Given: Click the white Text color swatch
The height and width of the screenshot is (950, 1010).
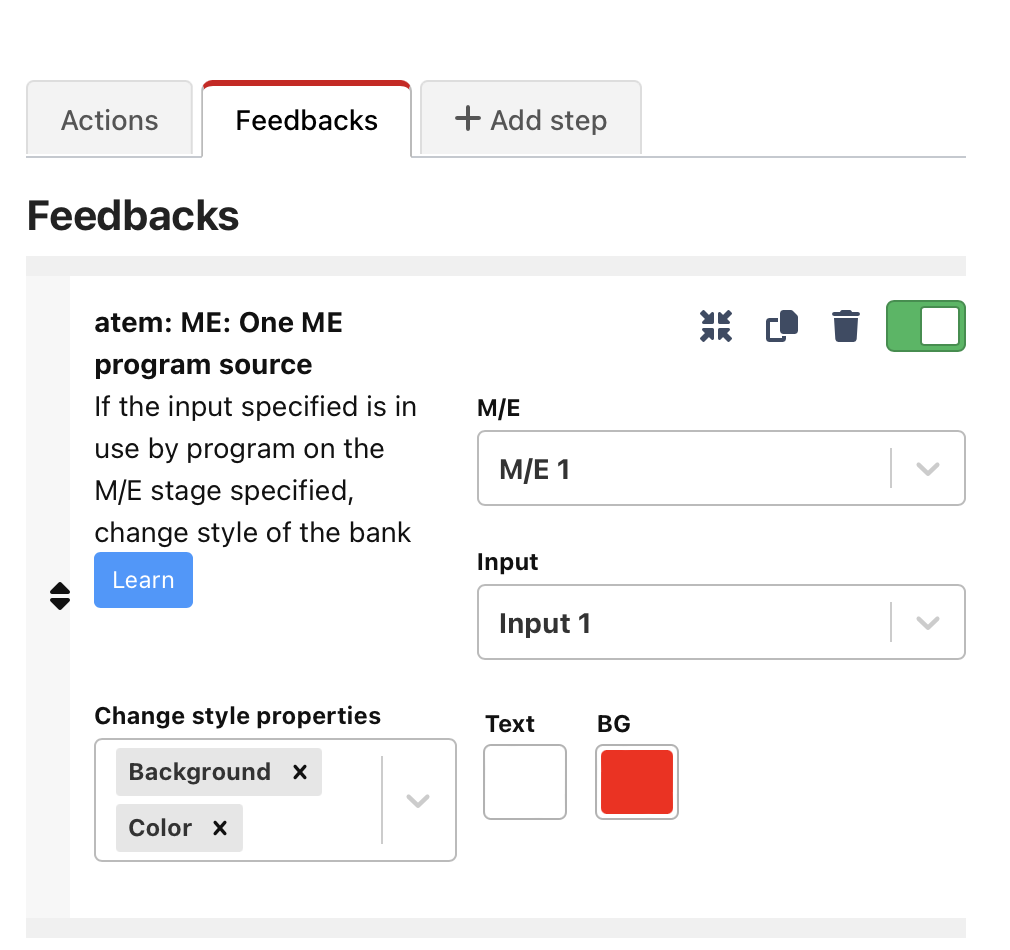Looking at the screenshot, I should click(x=524, y=782).
